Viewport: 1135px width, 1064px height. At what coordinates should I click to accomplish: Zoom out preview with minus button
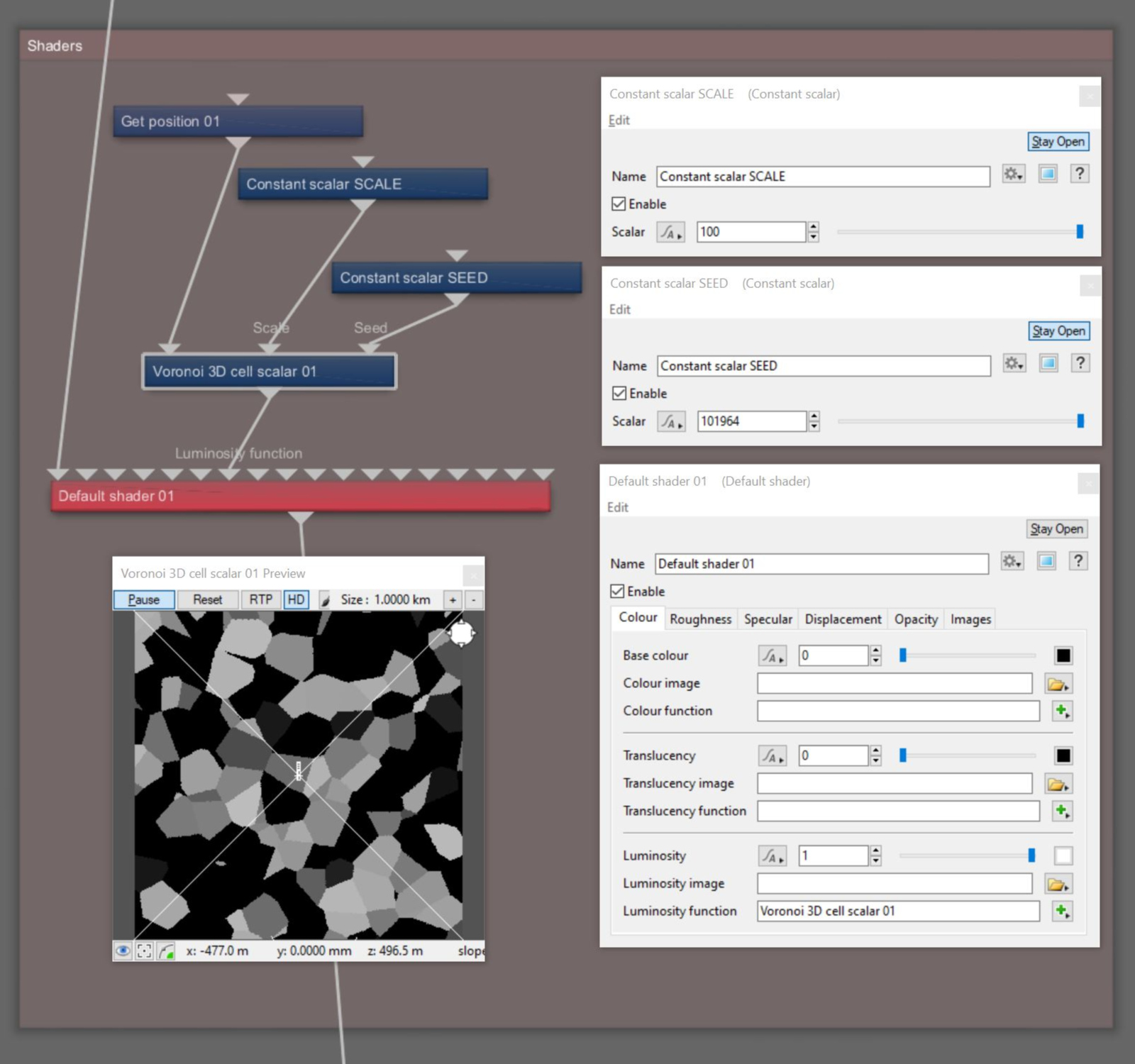tap(474, 600)
